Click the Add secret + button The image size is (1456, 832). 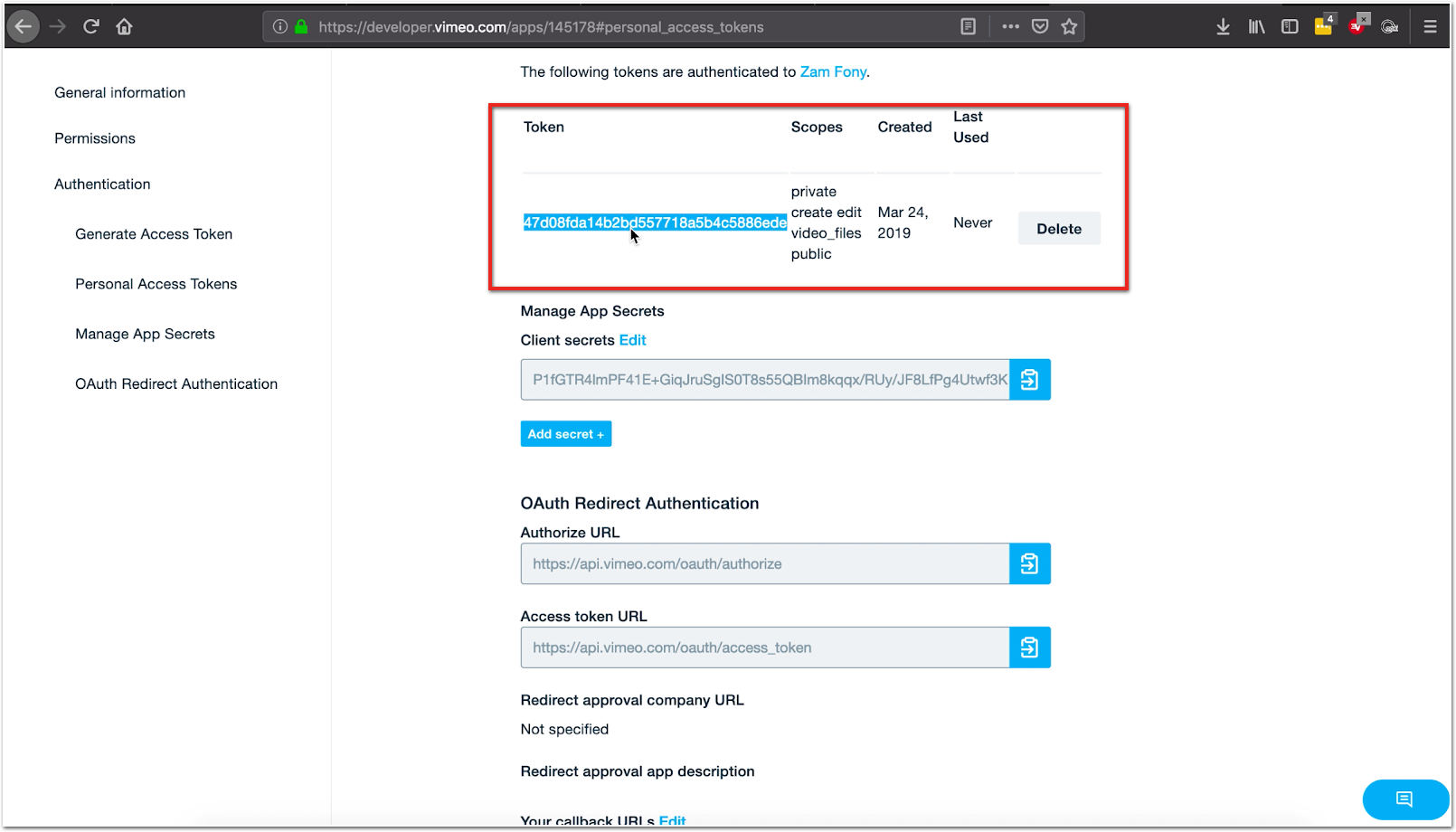click(566, 434)
